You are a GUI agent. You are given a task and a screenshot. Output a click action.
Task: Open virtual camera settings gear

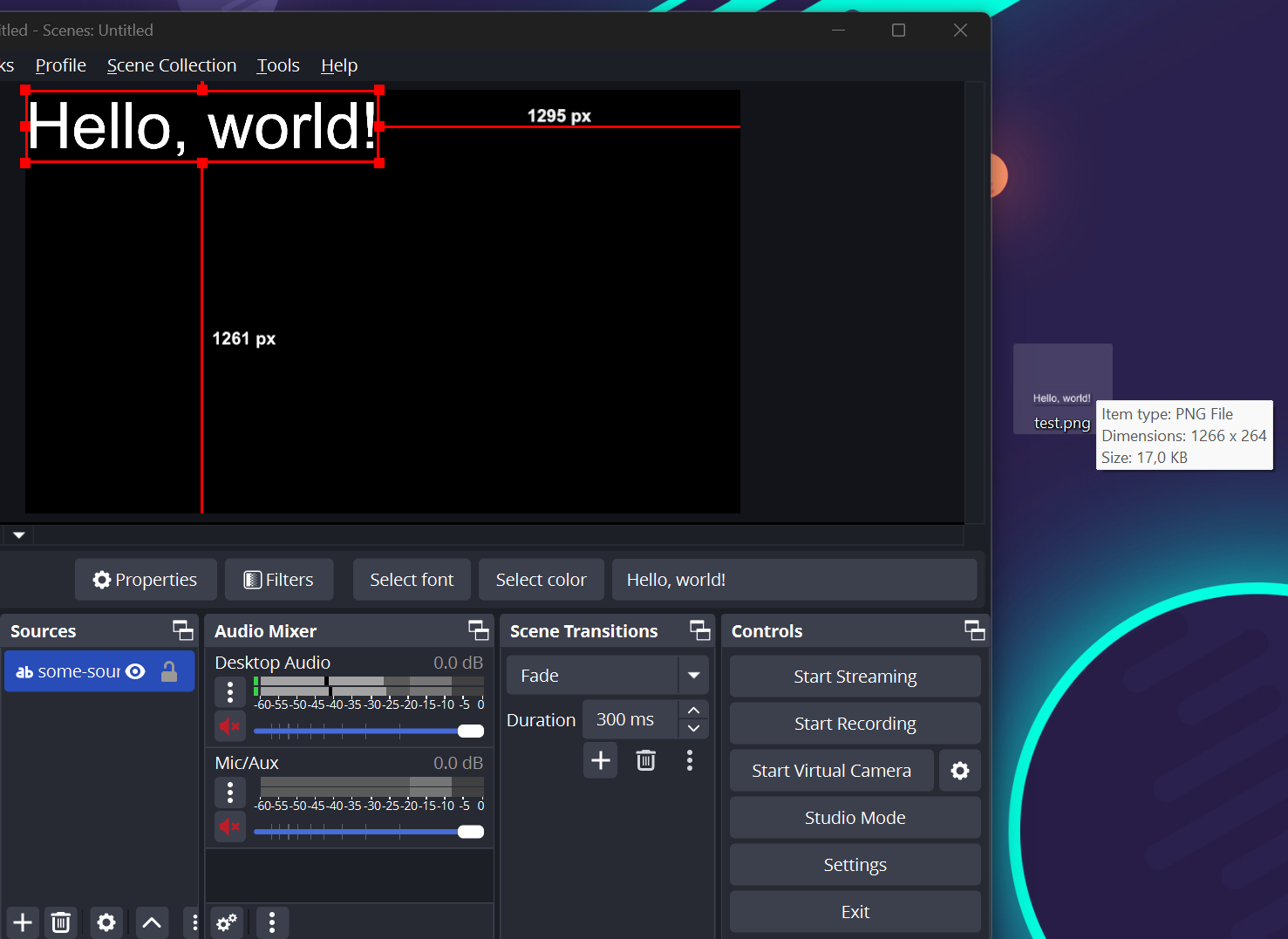[960, 771]
